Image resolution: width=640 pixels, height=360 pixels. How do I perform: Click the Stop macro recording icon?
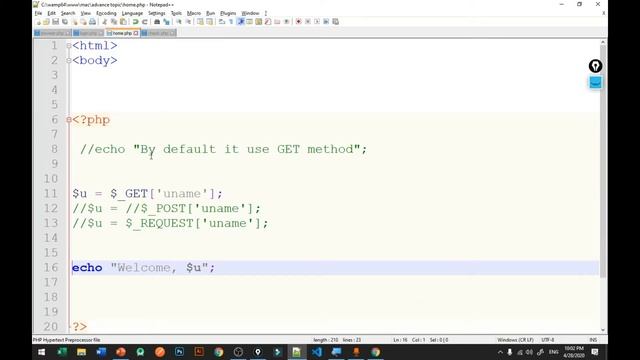point(308,22)
